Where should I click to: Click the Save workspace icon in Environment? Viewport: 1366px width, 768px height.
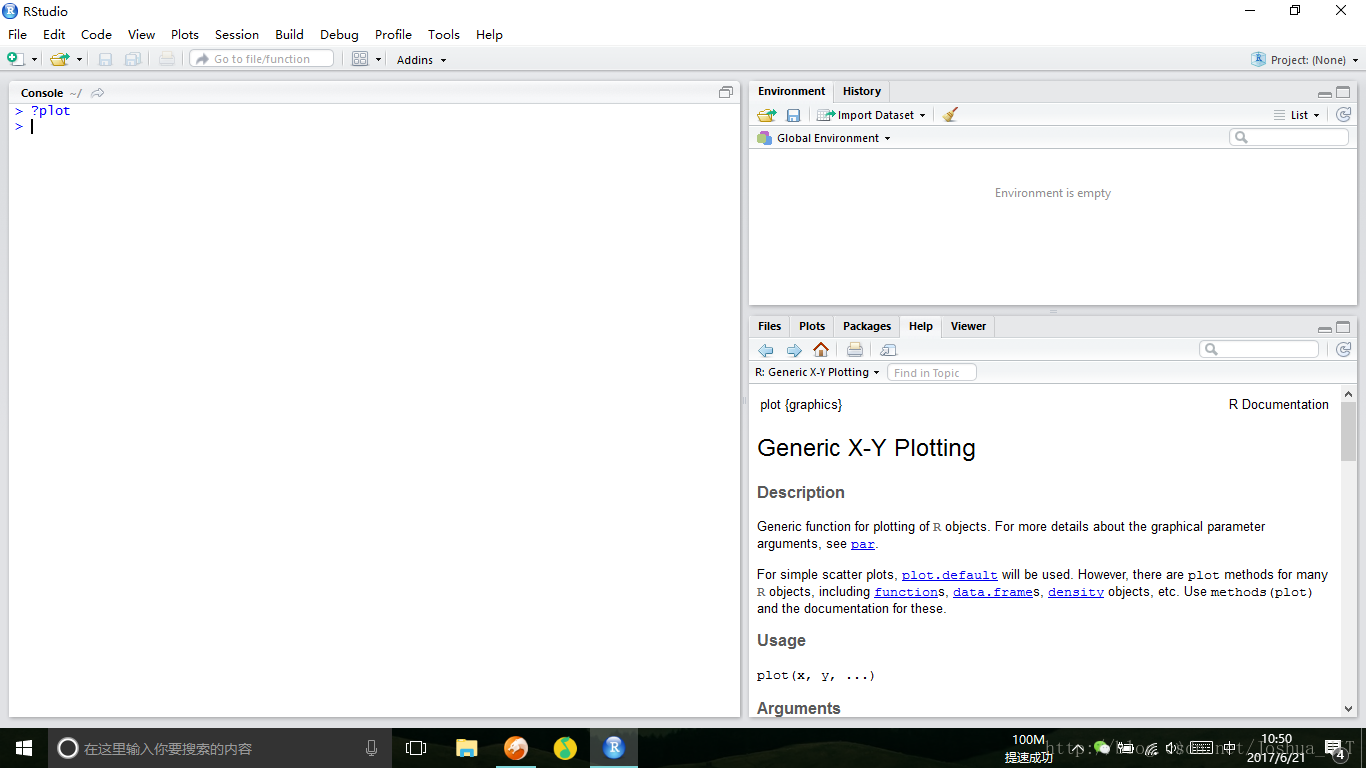793,115
